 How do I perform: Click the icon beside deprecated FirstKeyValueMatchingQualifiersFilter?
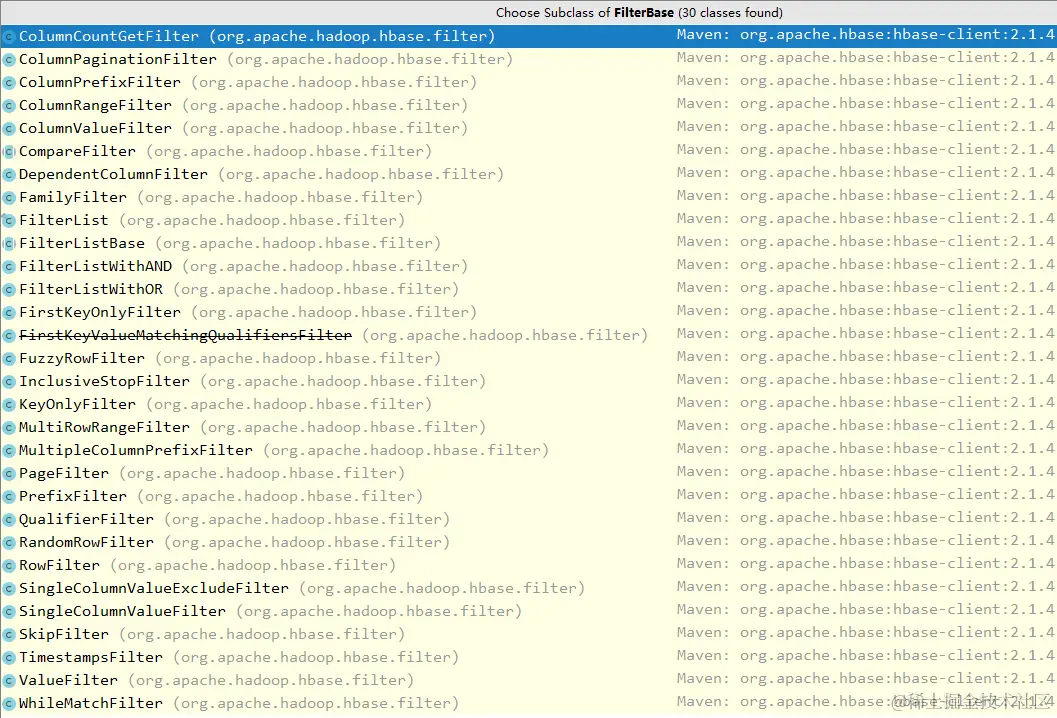point(9,335)
